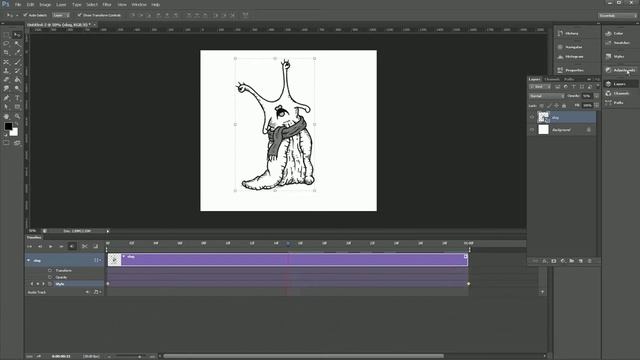Image resolution: width=640 pixels, height=360 pixels.
Task: Mute the Audio Track speaker icon
Action: click(87, 292)
